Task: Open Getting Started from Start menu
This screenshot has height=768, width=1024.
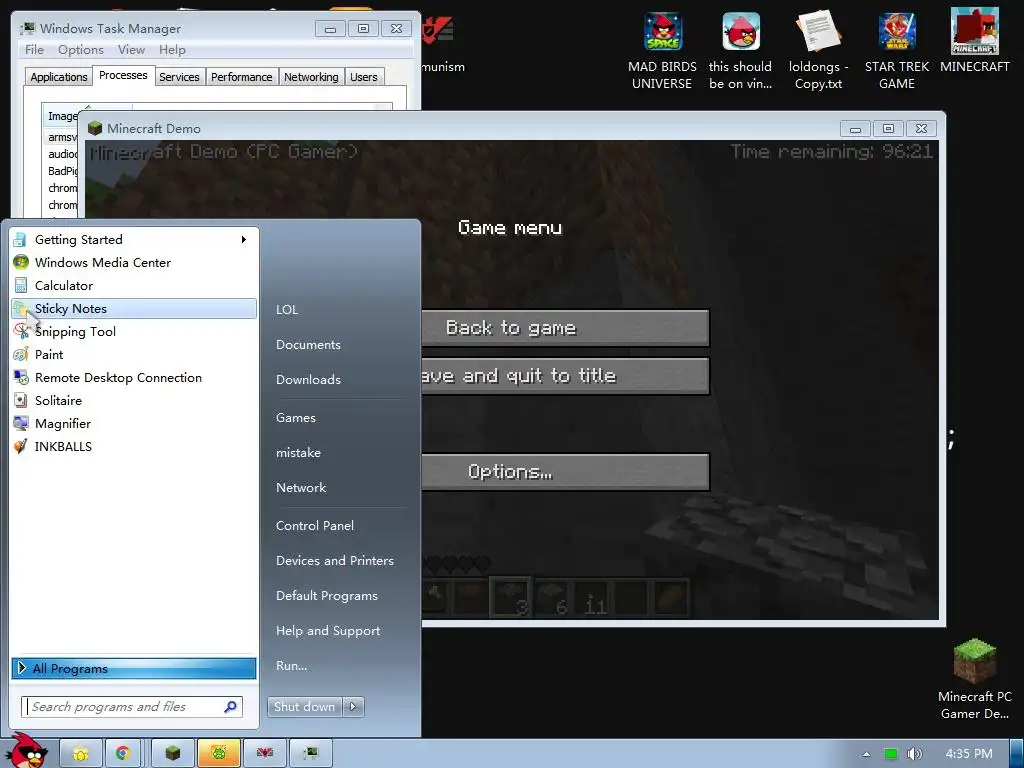Action: click(x=134, y=240)
